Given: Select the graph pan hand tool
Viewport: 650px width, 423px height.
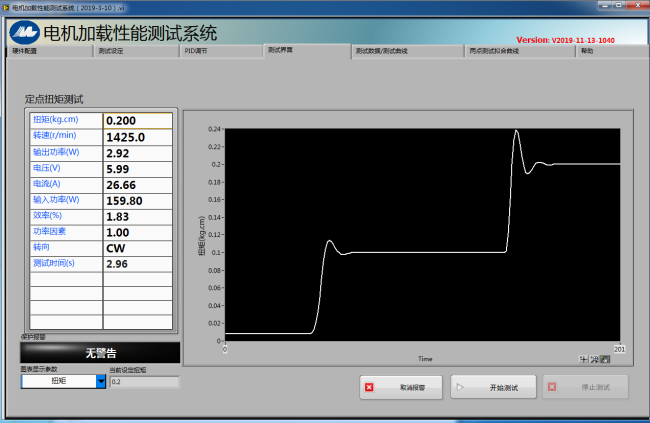Looking at the screenshot, I should click(x=605, y=358).
